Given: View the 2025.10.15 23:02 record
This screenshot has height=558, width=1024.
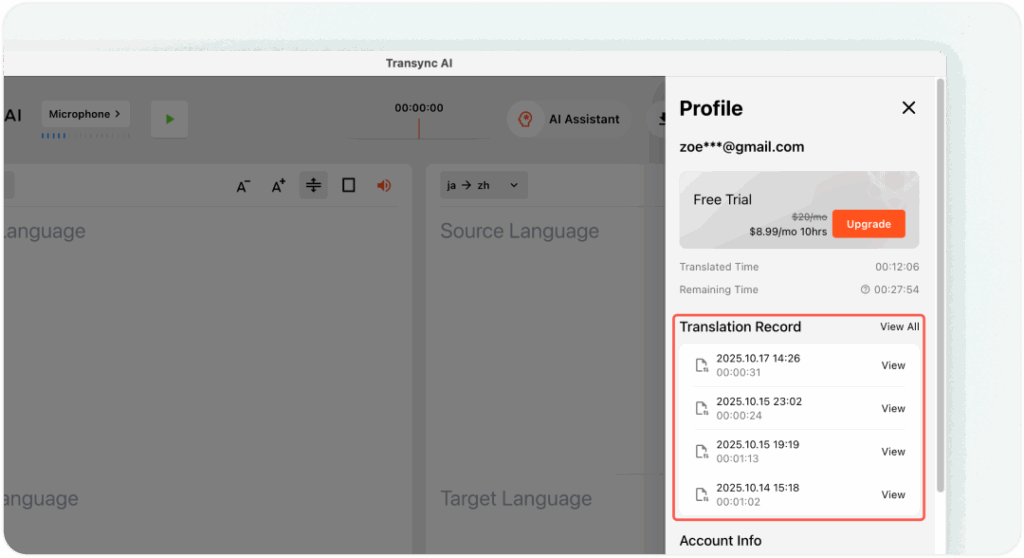Looking at the screenshot, I should point(893,409).
